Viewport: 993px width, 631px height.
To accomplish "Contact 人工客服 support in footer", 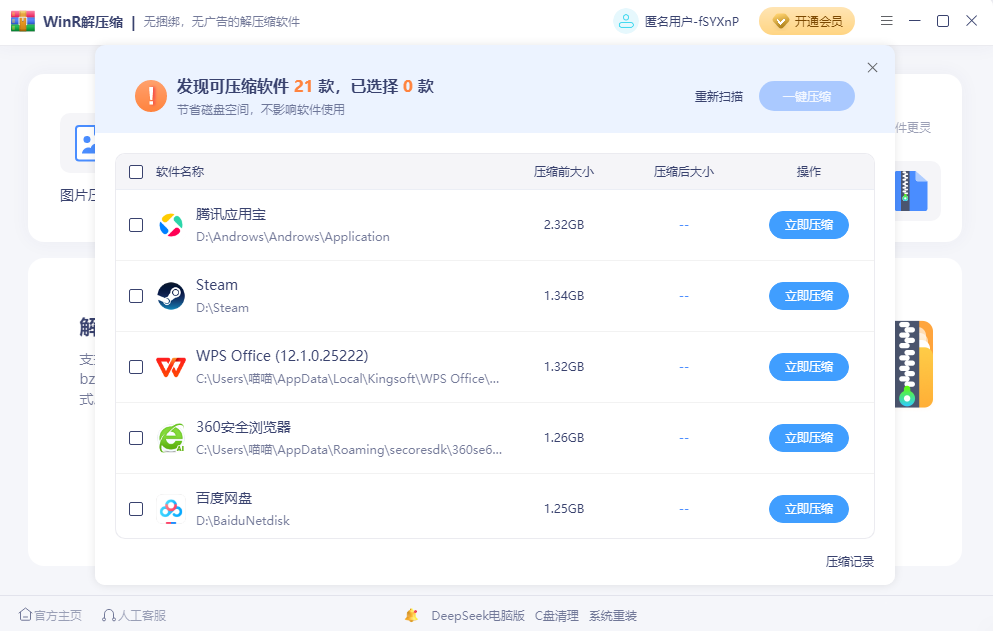I will point(134,616).
